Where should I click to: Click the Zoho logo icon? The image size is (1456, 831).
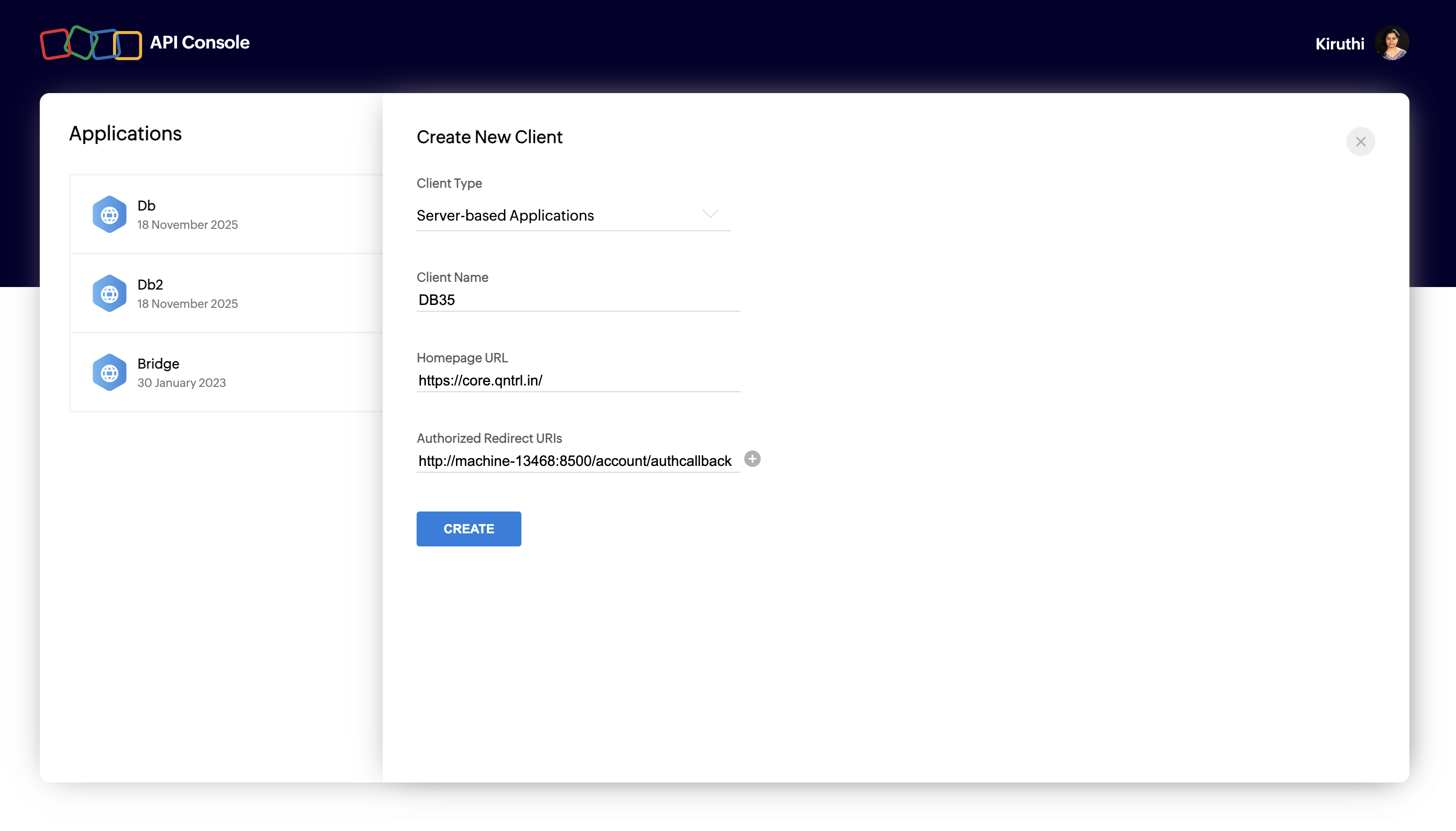tap(91, 43)
